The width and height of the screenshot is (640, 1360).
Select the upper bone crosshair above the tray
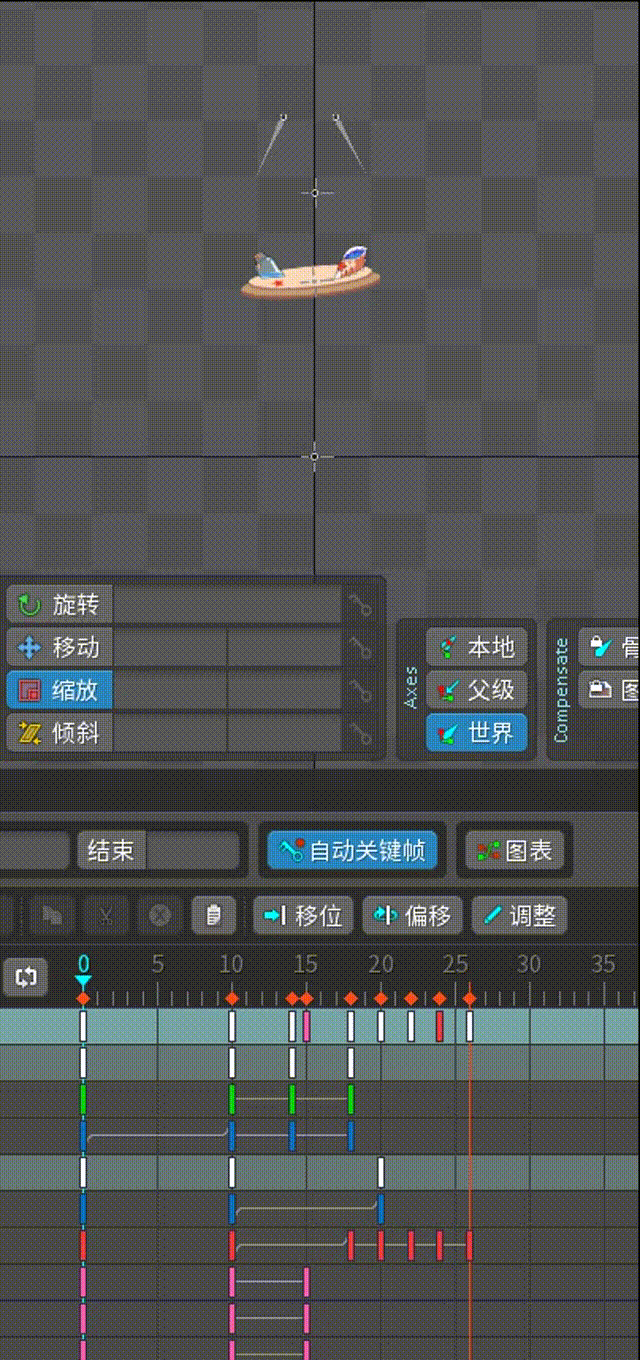point(315,192)
